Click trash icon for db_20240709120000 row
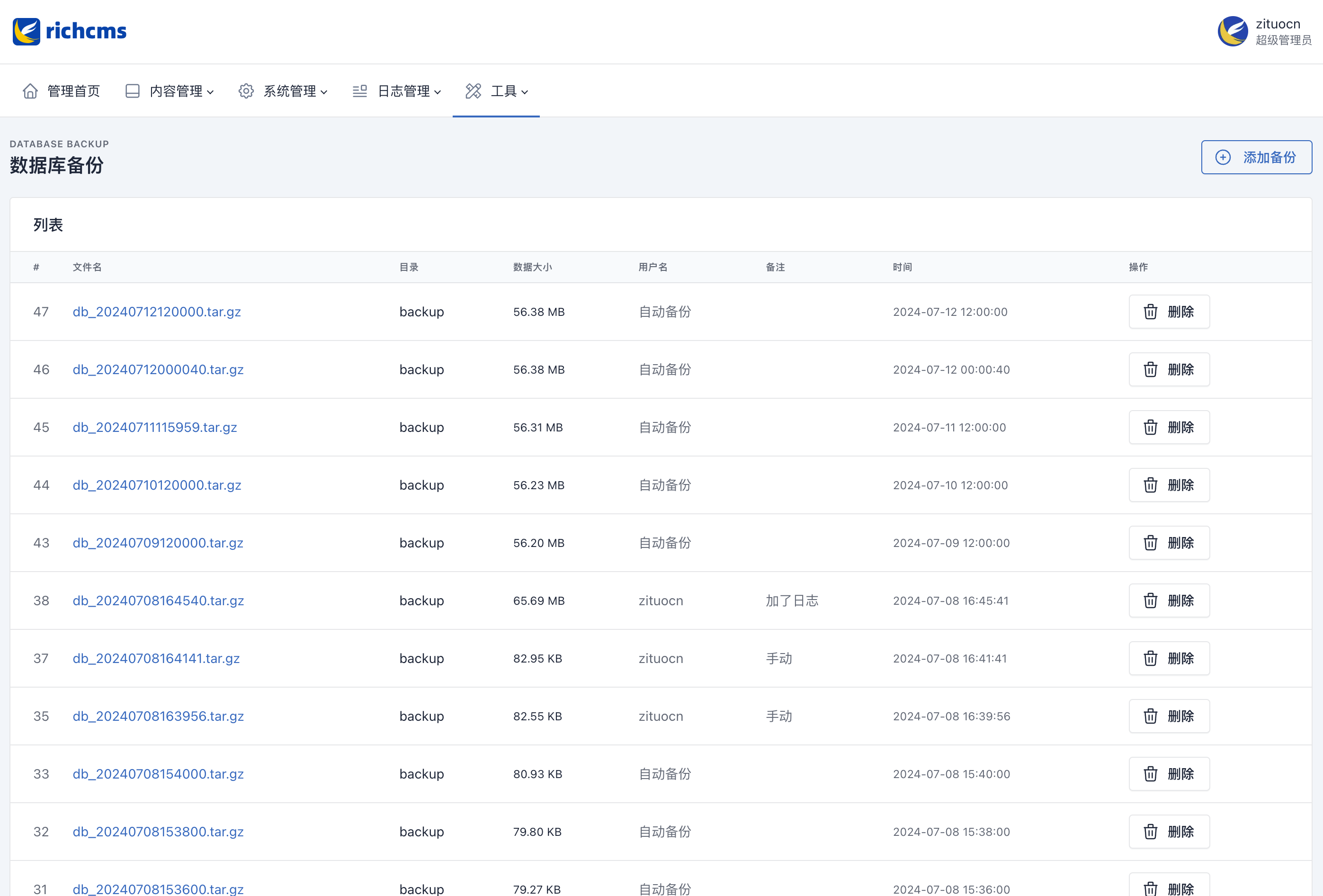1323x896 pixels. (1151, 543)
